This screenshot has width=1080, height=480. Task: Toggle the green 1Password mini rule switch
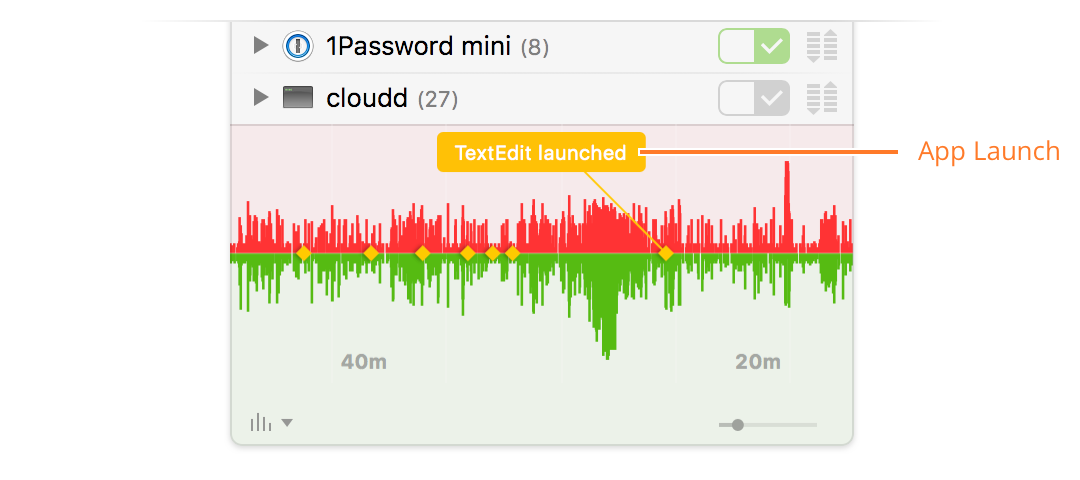click(754, 46)
